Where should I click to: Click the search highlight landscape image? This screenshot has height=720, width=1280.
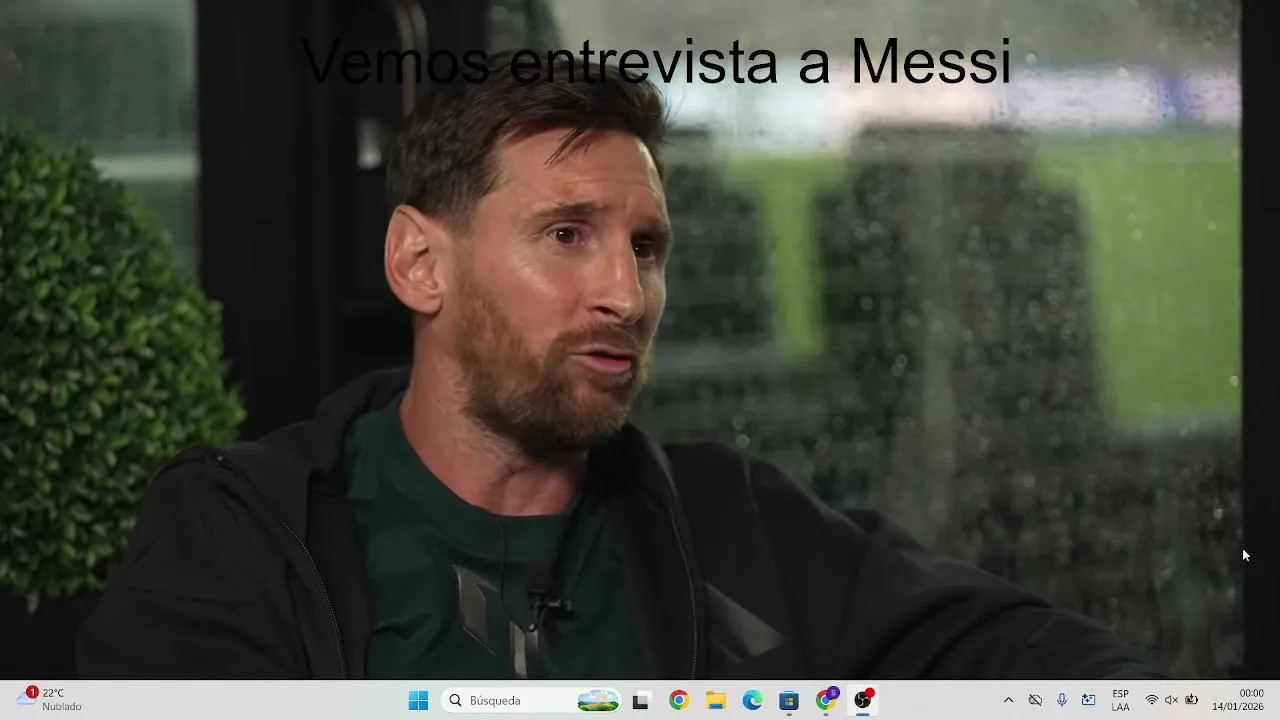[598, 701]
